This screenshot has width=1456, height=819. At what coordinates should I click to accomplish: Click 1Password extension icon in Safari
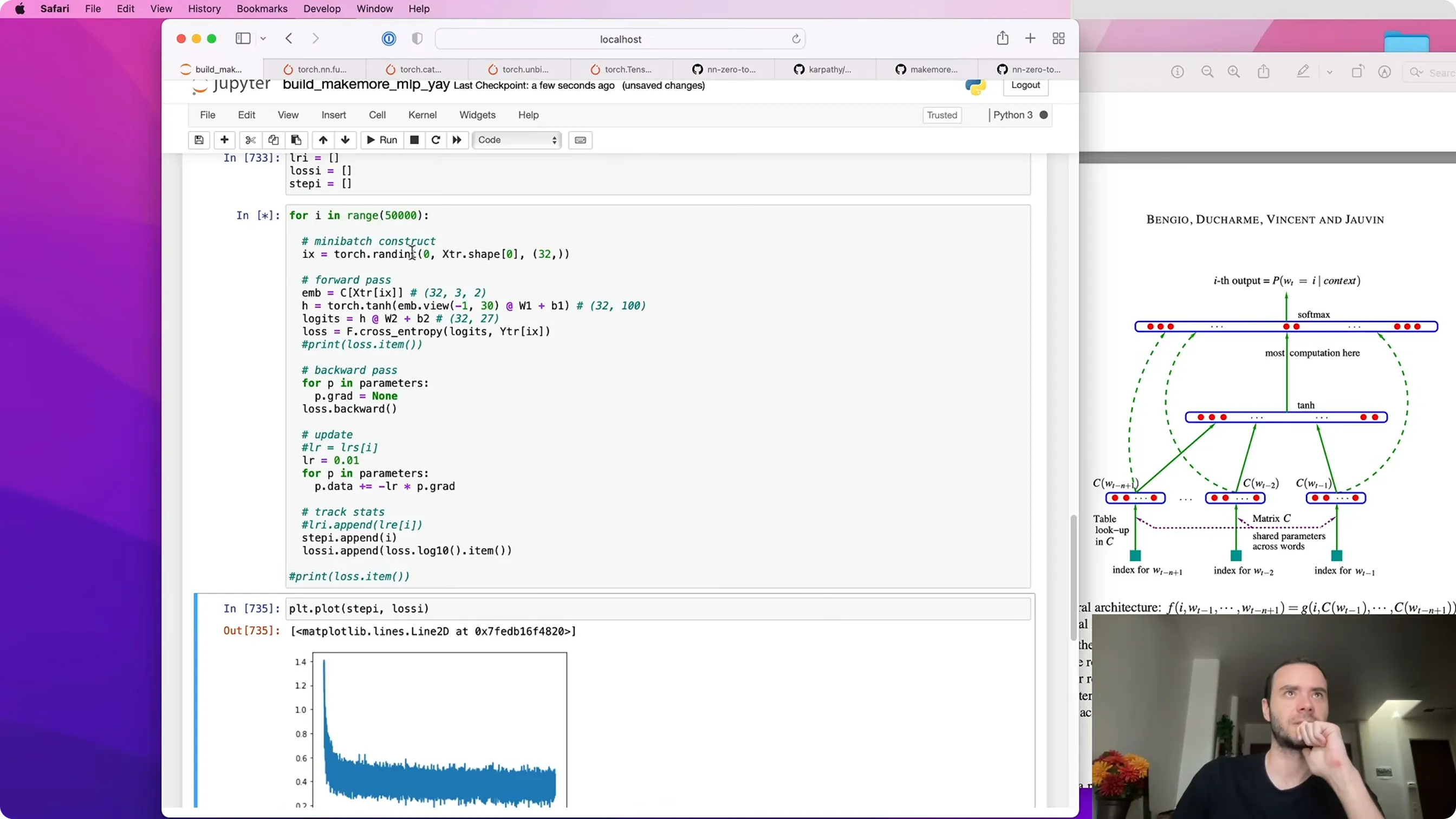point(389,38)
